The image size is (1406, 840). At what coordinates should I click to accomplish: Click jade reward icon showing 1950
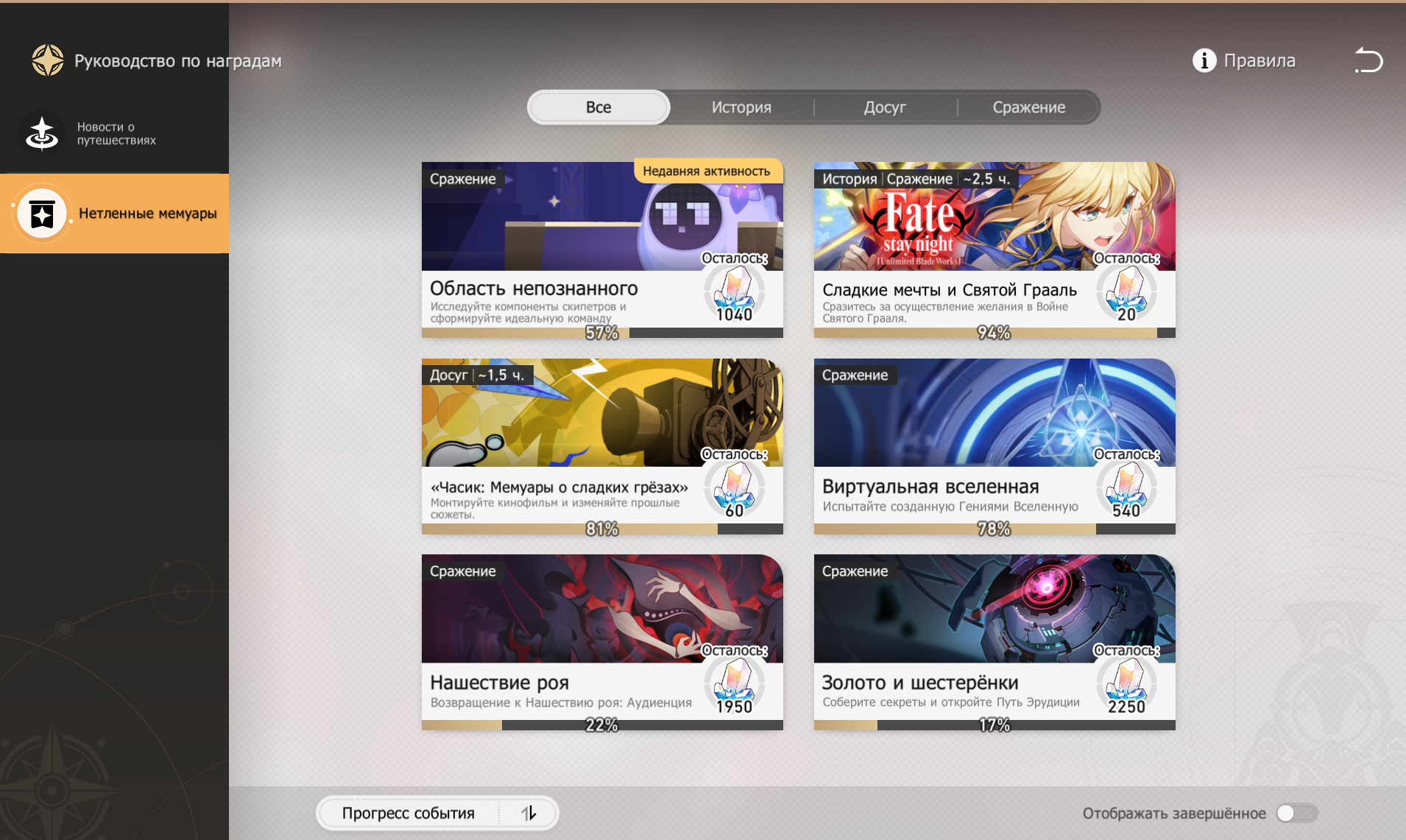[x=735, y=687]
